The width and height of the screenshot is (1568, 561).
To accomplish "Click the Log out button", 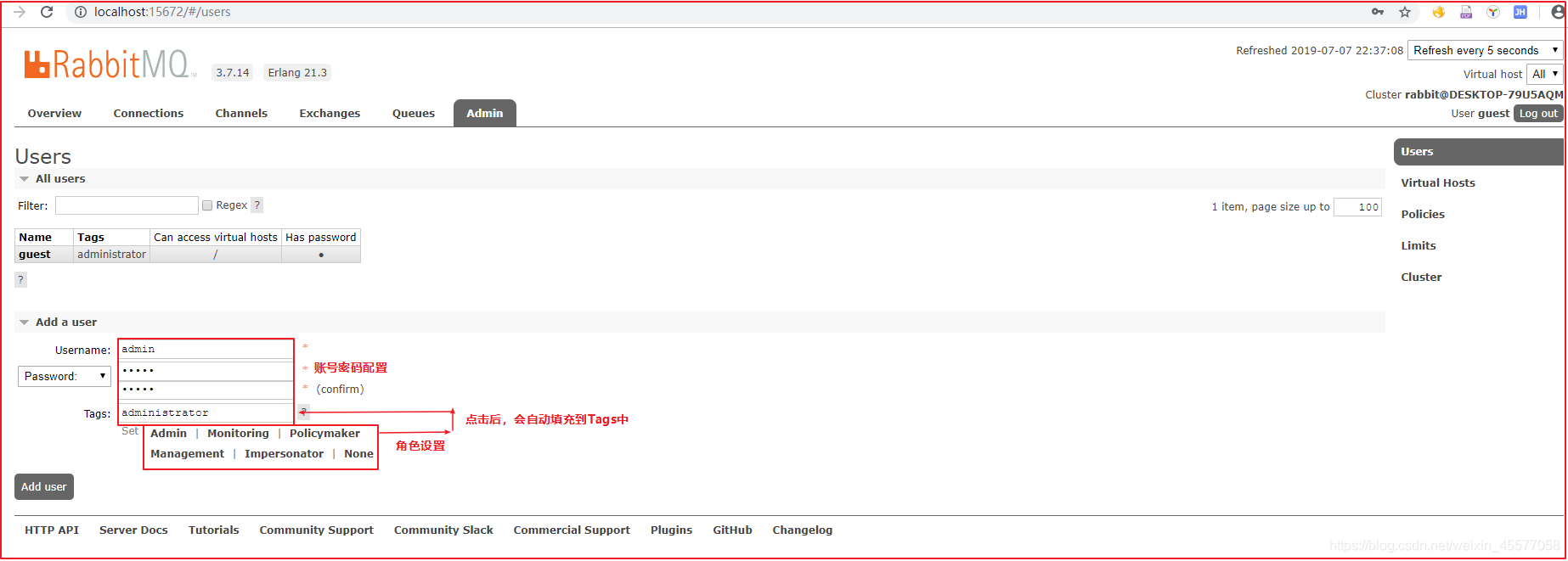I will tap(1538, 113).
